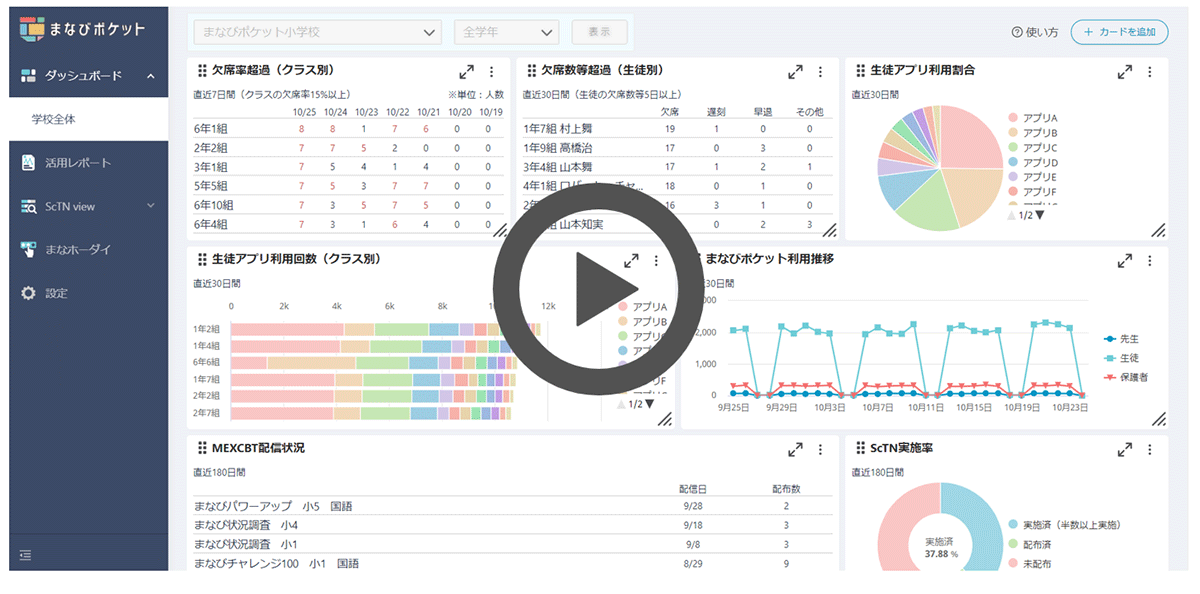This screenshot has width=1200, height=594.
Task: Maximize the 欠席率超過（クラス別） card
Action: point(466,72)
